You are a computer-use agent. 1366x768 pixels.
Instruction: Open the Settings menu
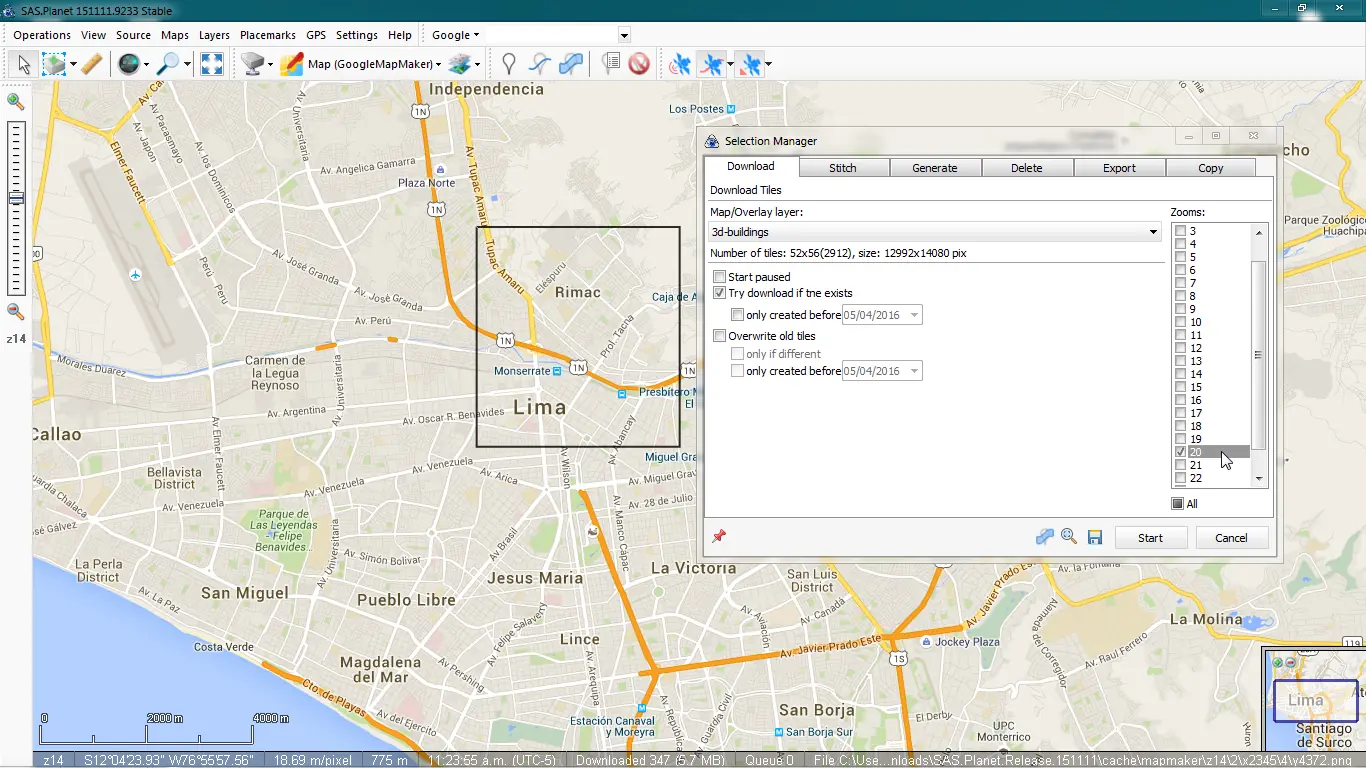coord(357,35)
